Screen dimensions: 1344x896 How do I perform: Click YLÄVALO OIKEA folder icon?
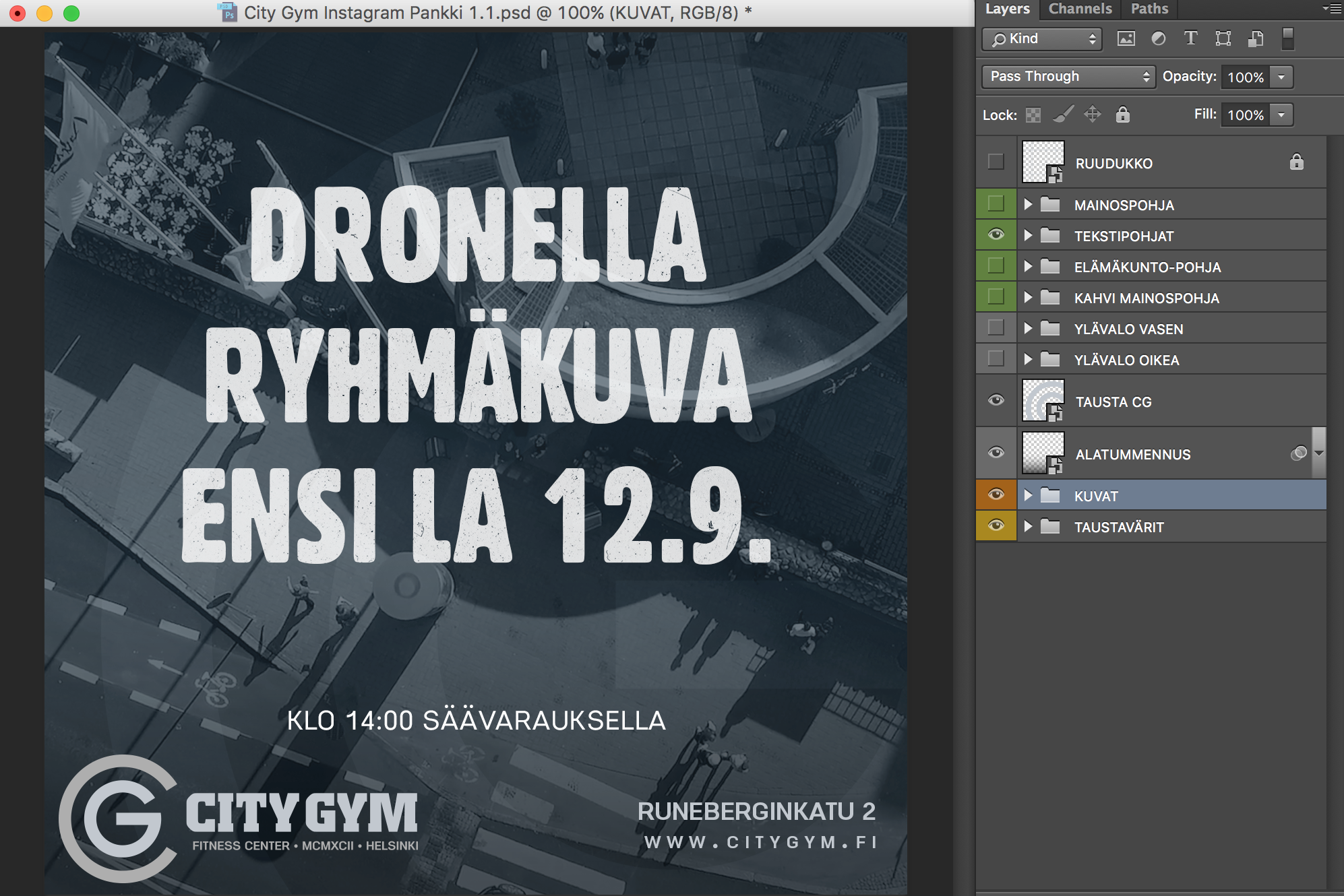coord(1050,359)
